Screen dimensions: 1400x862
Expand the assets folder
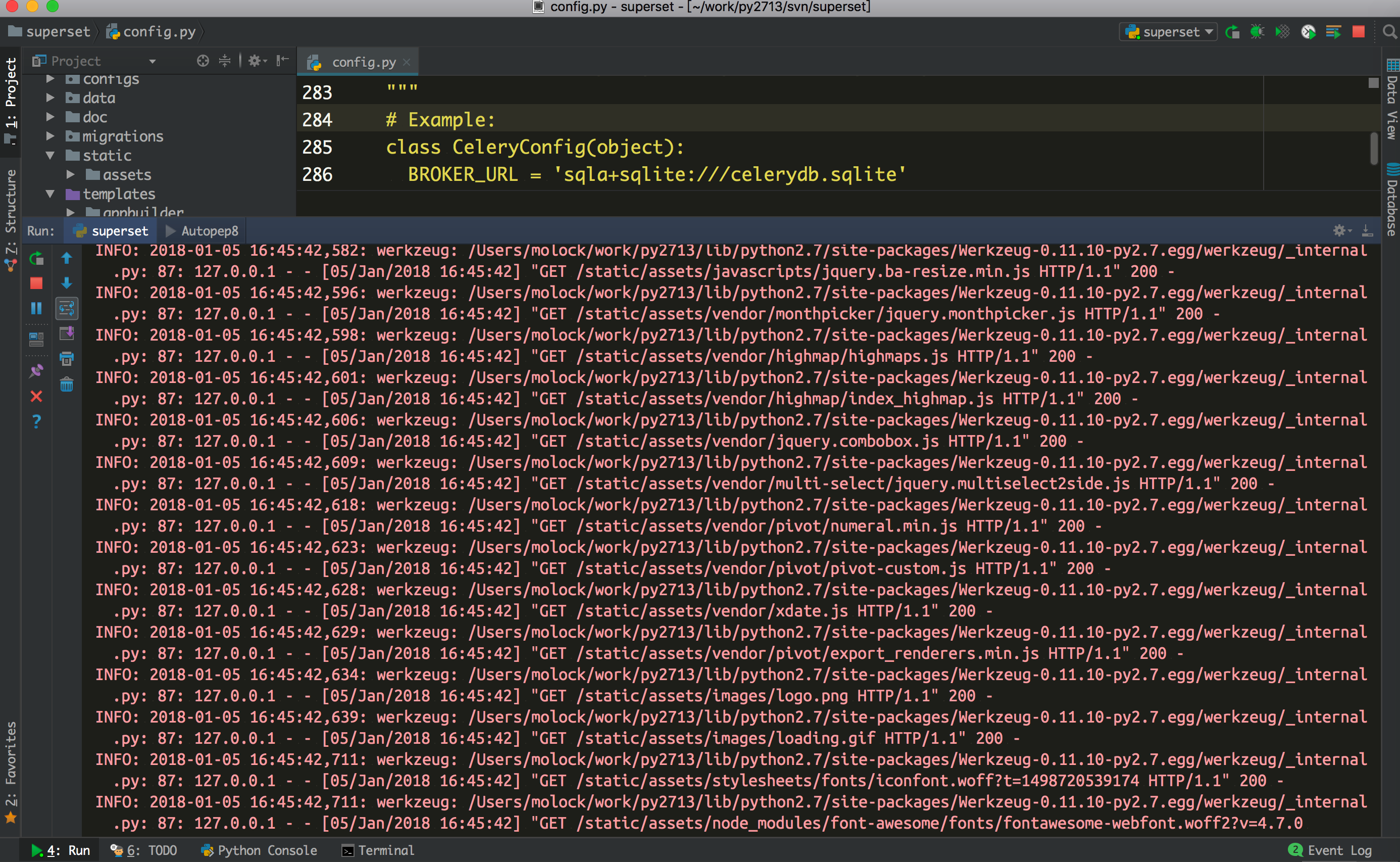[71, 174]
